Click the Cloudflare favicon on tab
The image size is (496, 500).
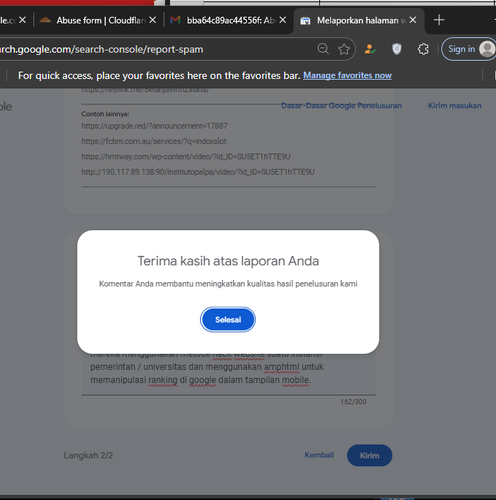coord(45,20)
